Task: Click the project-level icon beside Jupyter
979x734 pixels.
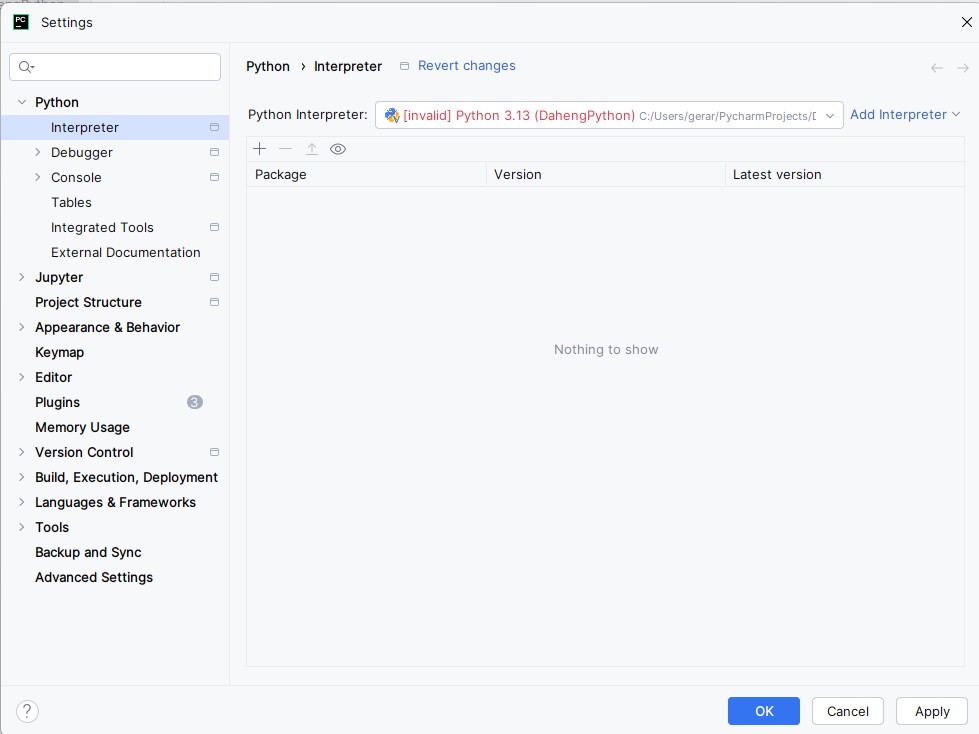Action: point(214,277)
